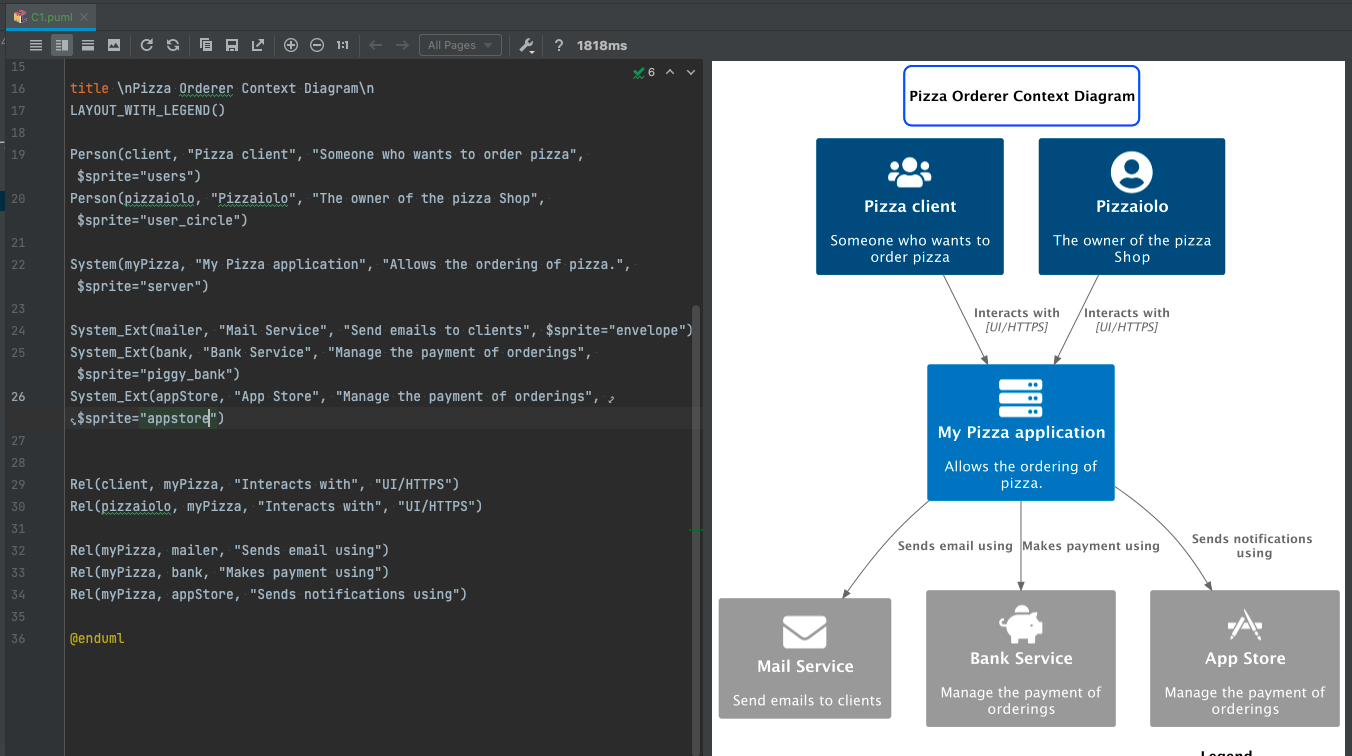The width and height of the screenshot is (1352, 756).
Task: Open PlantUML settings with the wrench icon
Action: 526,45
